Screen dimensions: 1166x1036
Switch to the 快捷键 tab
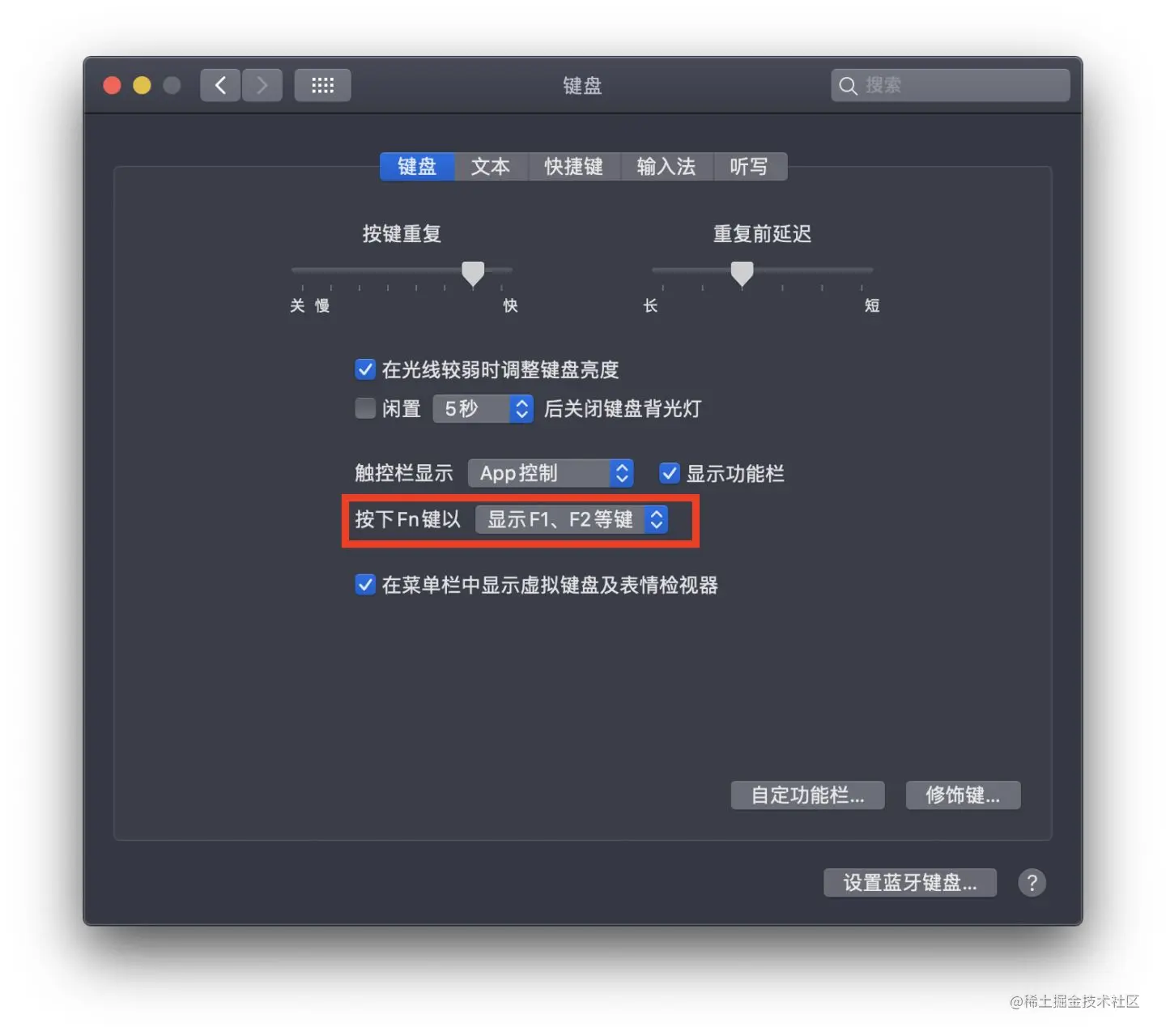573,167
